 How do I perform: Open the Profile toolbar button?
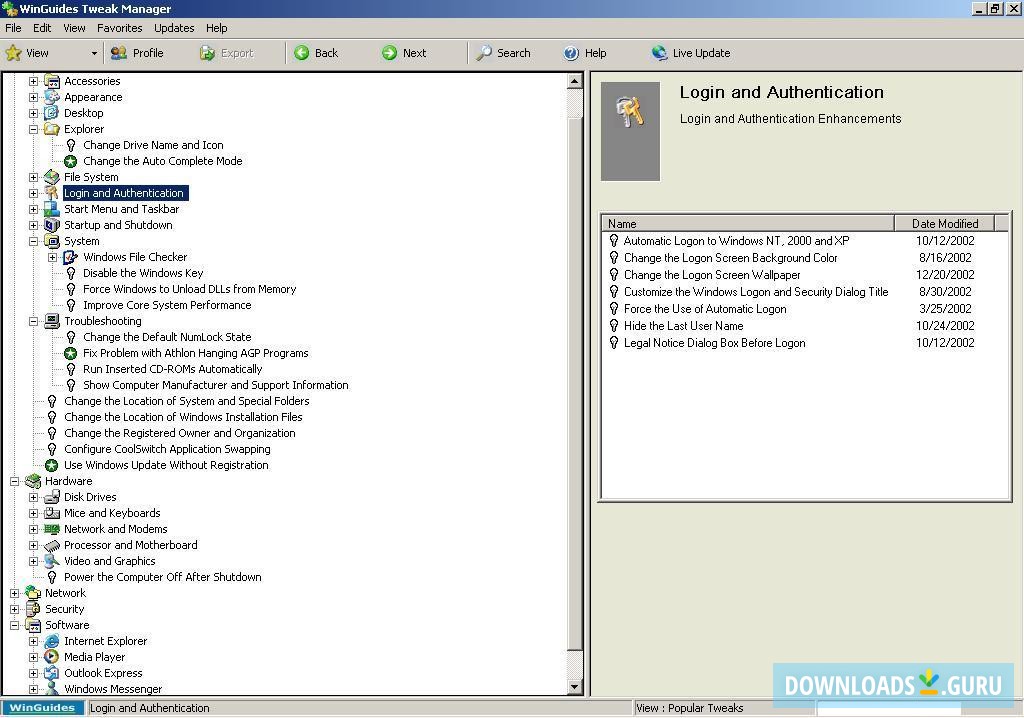tap(137, 53)
